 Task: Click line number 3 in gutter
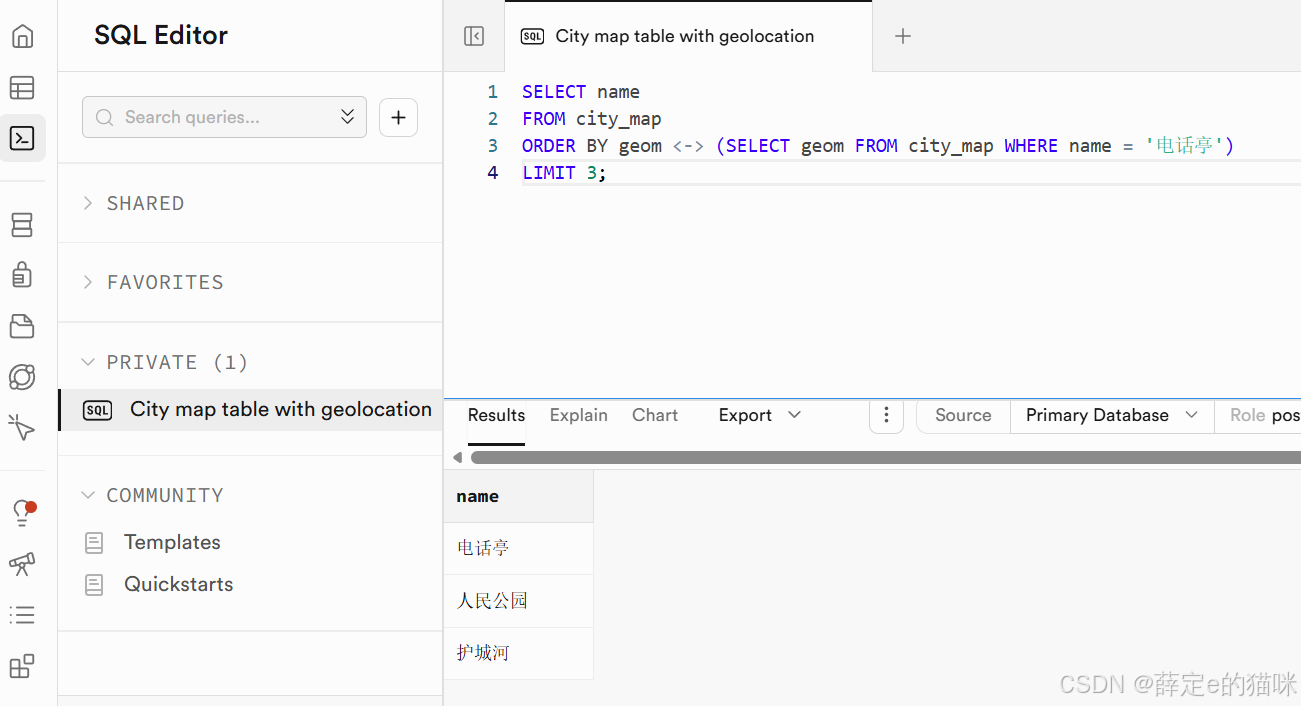492,146
